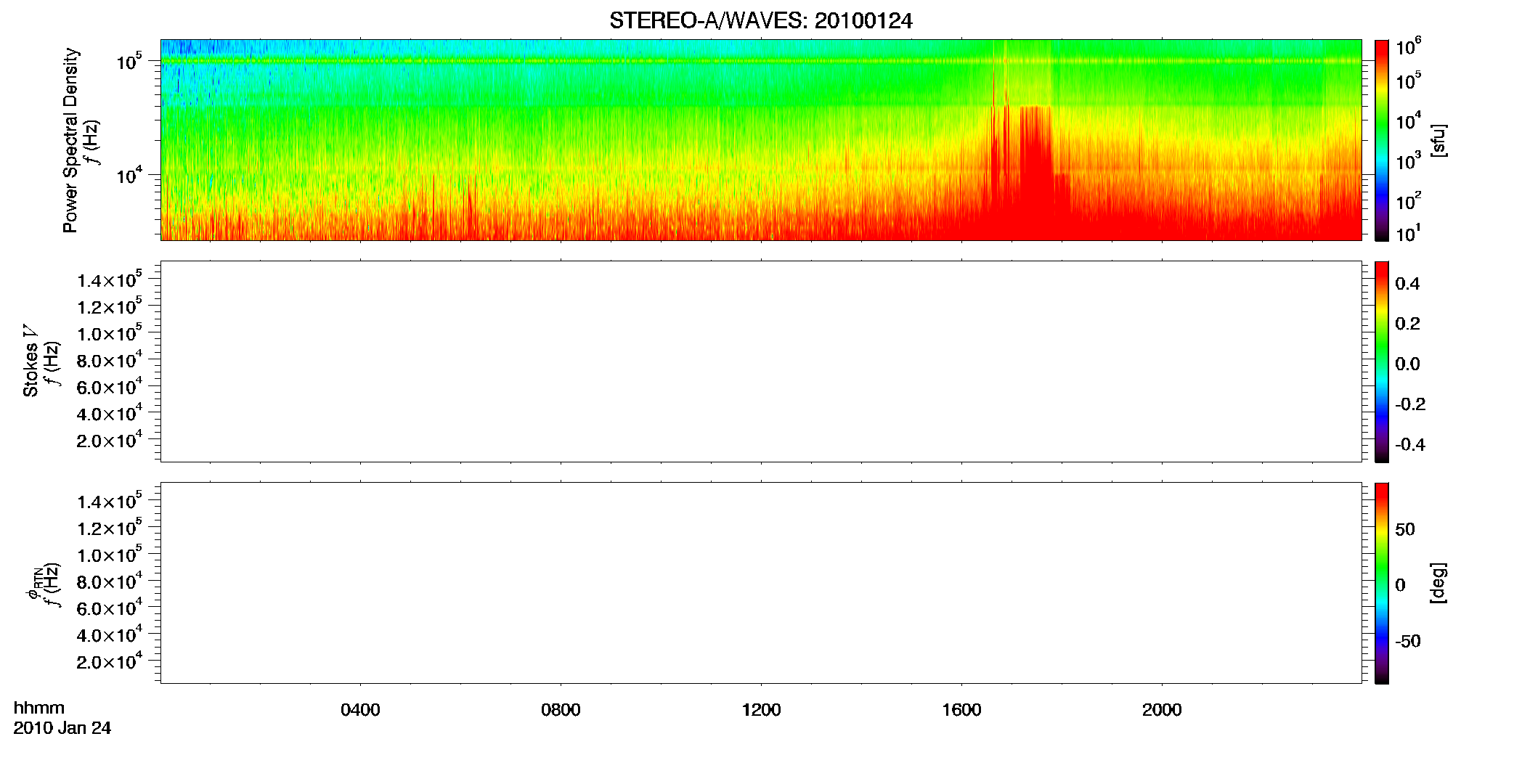Click the 1.0×10^5 tick in Stokes V panel
1522x784 pixels.
(110, 333)
